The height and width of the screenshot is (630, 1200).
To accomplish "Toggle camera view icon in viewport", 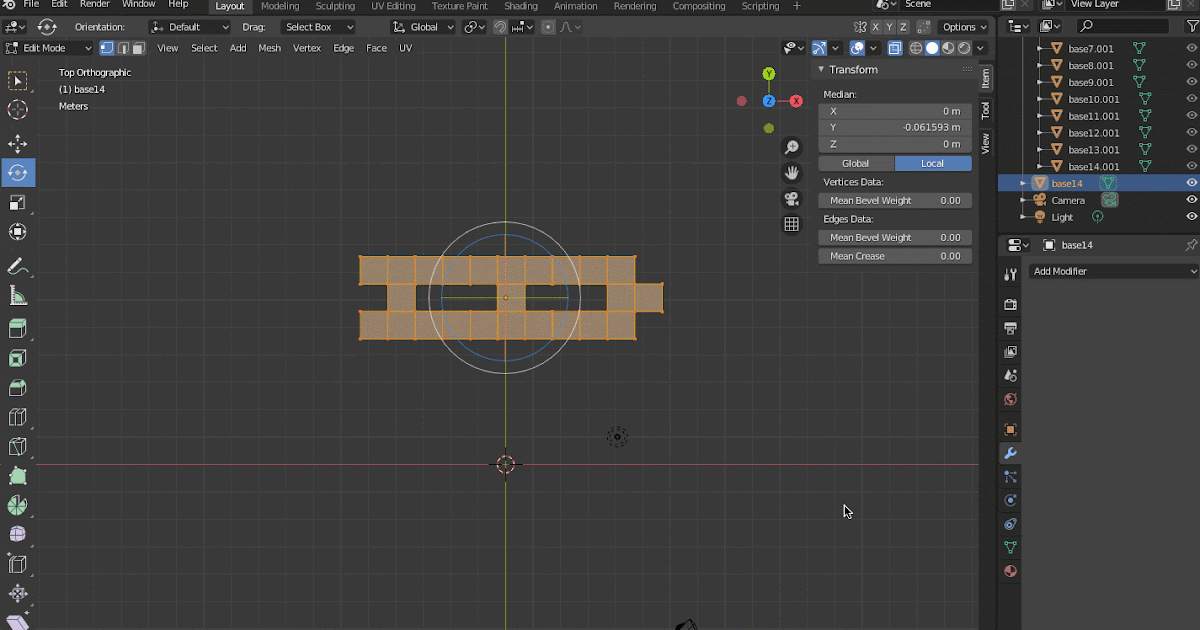I will 791,199.
